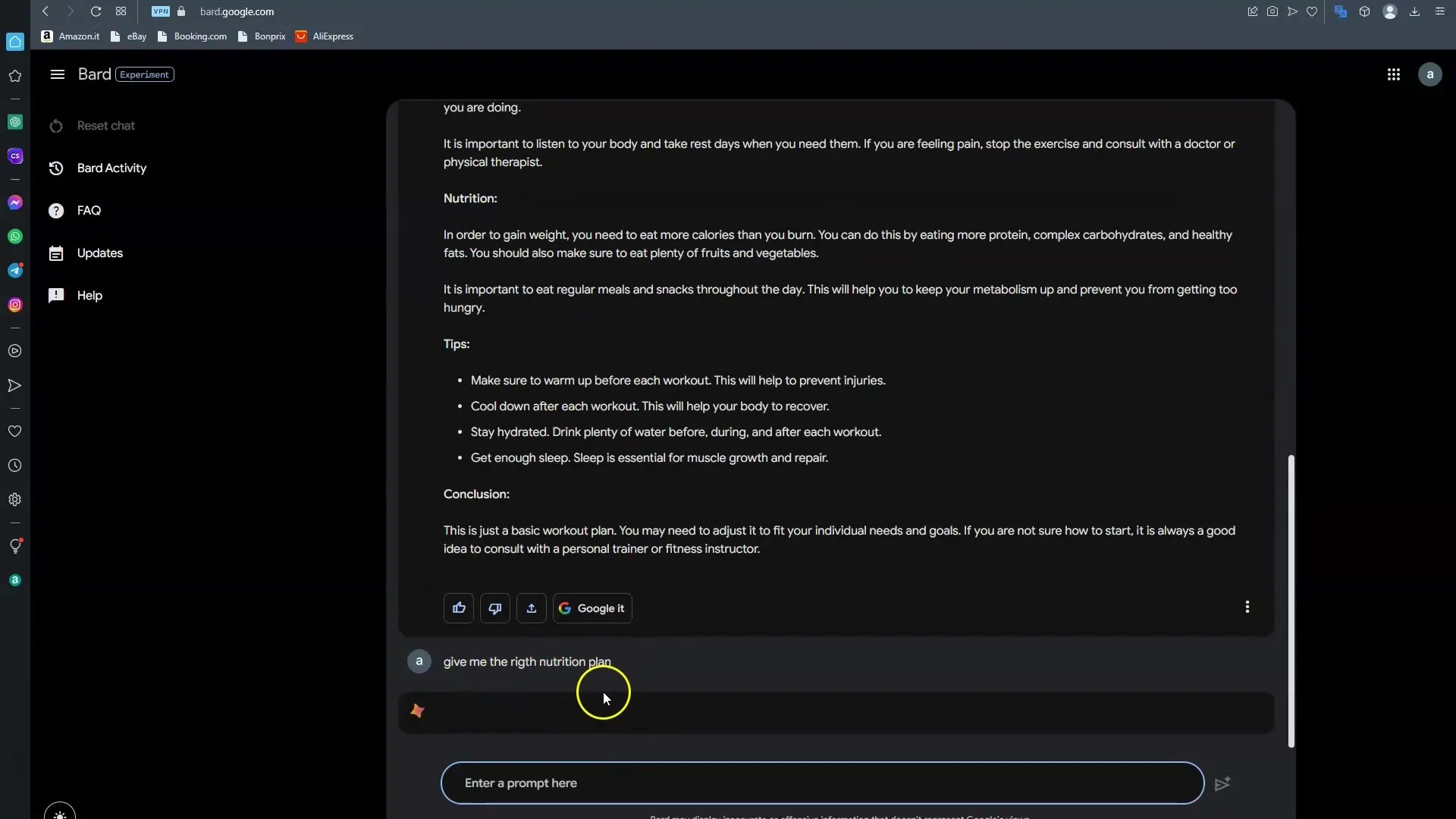Toggle the Bard sidebar menu
Viewport: 1456px width, 819px height.
click(57, 74)
